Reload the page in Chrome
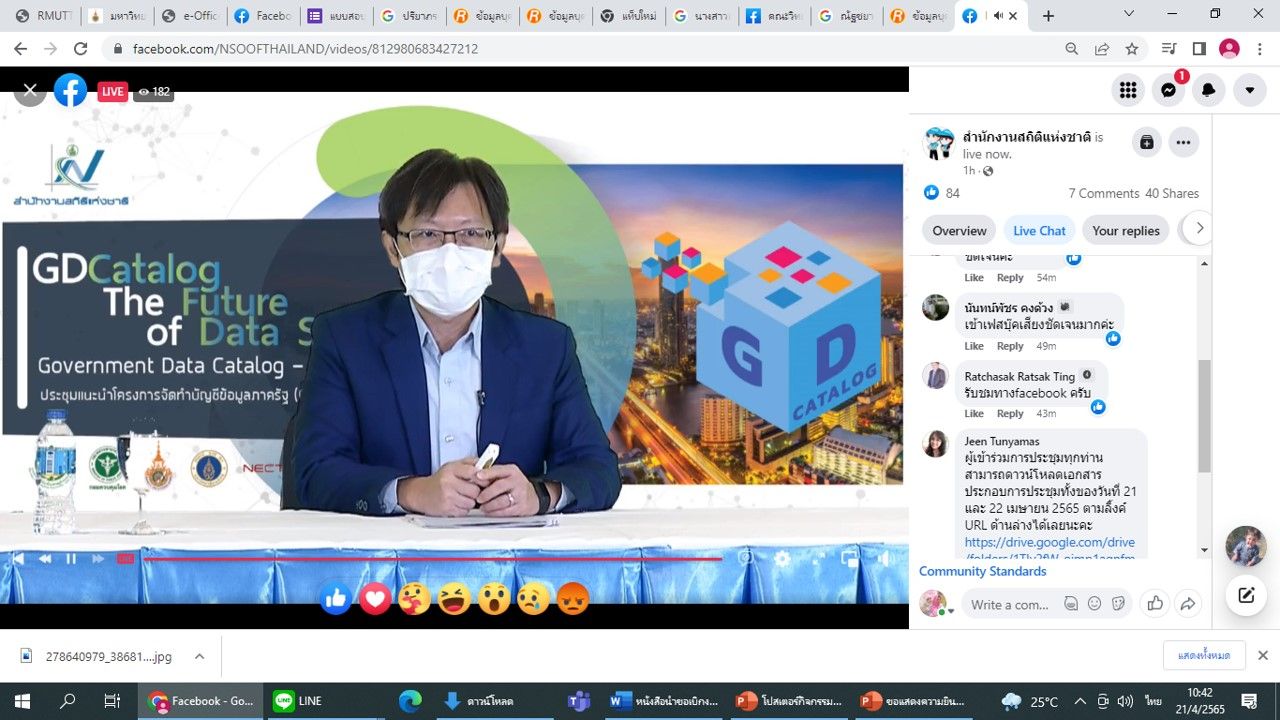Image resolution: width=1280 pixels, height=720 pixels. (x=81, y=48)
